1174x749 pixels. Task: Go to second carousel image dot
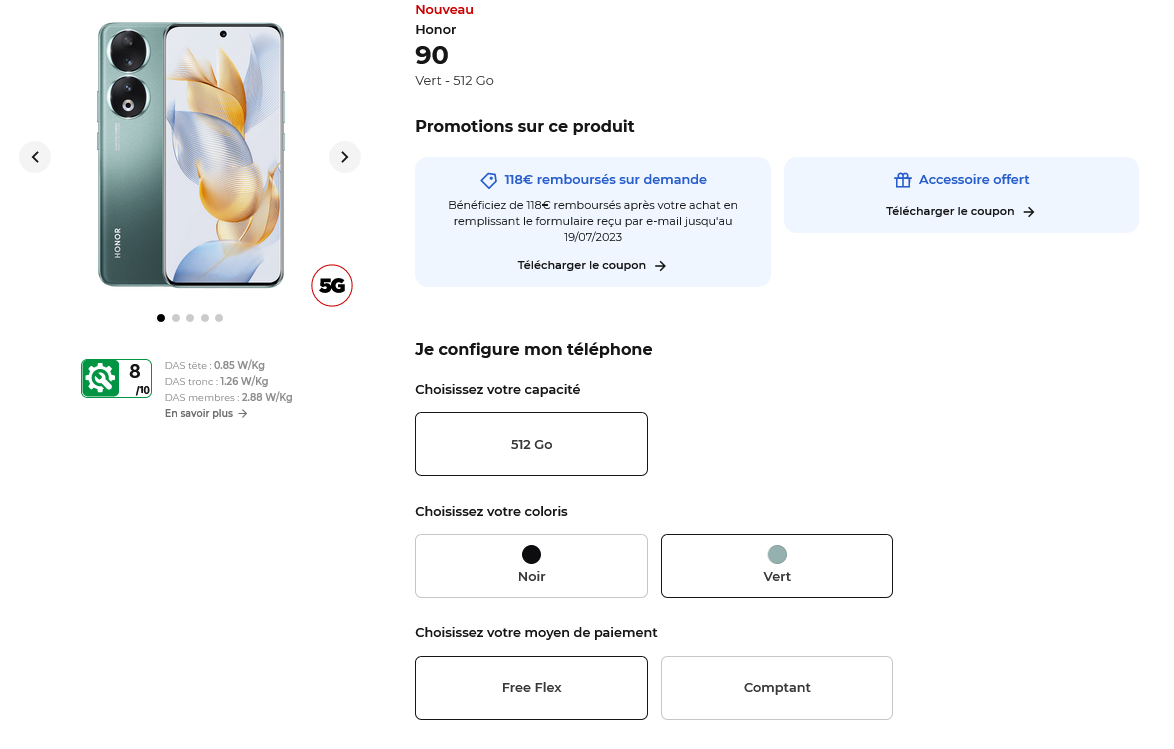point(176,318)
